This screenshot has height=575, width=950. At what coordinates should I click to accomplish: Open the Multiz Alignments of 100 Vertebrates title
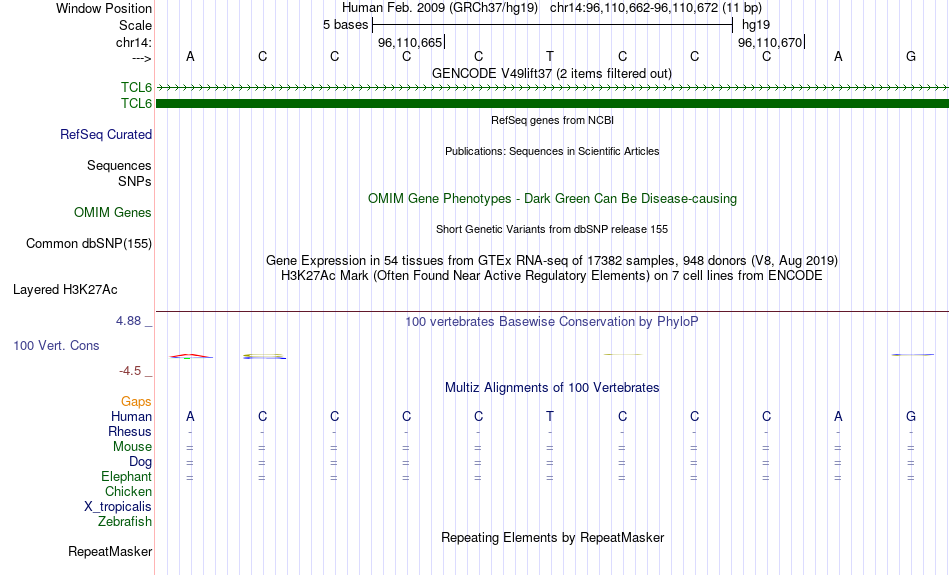552,387
